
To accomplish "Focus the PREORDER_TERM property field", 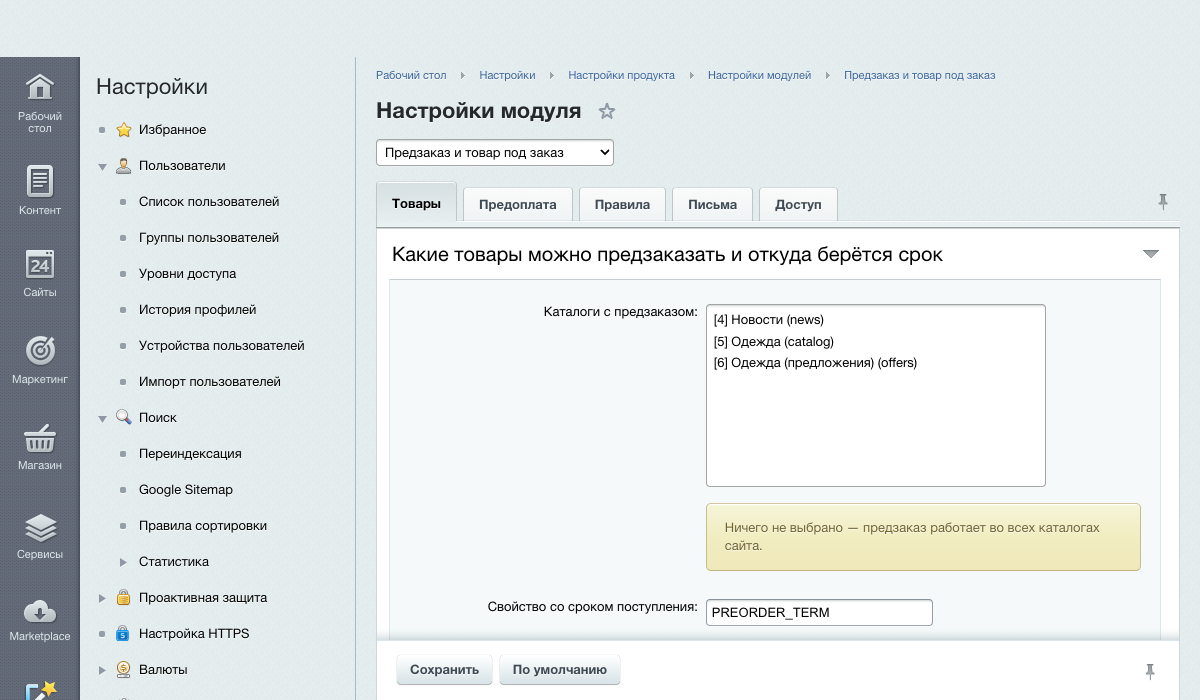I will click(819, 612).
